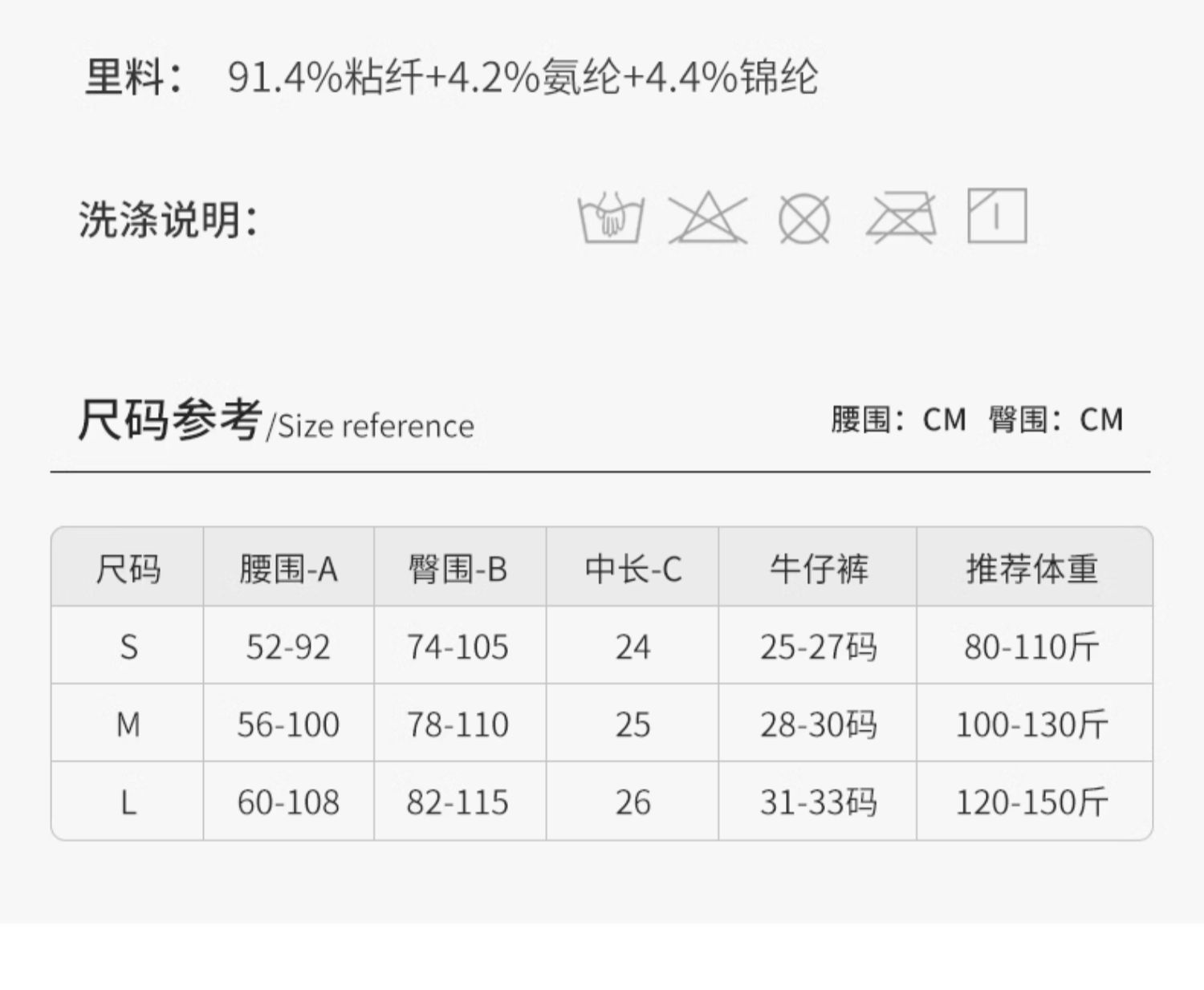Click jeans size 25-27码
This screenshot has width=1204, height=990.
pos(819,647)
